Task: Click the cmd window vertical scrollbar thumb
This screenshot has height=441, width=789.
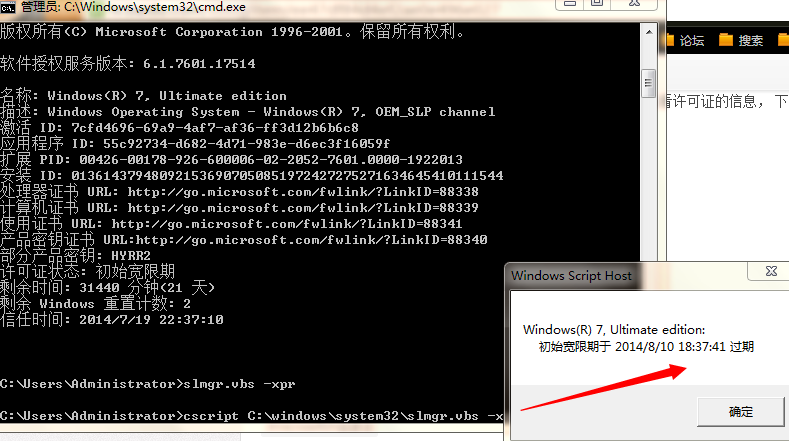Action: click(649, 84)
